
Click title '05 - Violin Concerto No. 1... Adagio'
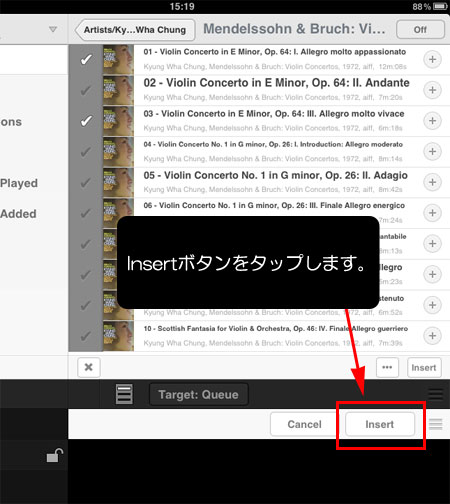click(275, 175)
